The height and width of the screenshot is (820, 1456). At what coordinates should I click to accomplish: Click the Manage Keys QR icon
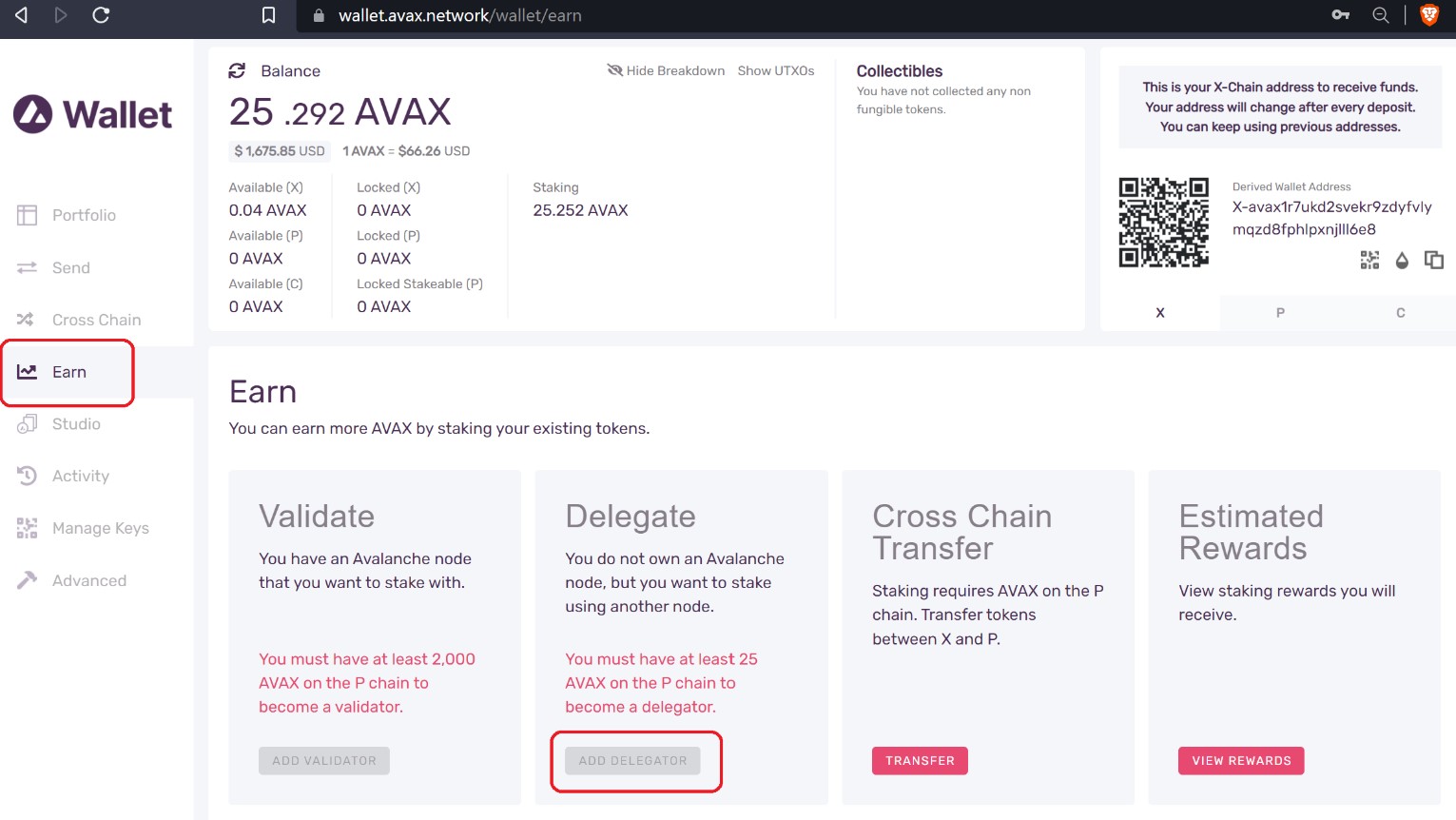pos(27,528)
